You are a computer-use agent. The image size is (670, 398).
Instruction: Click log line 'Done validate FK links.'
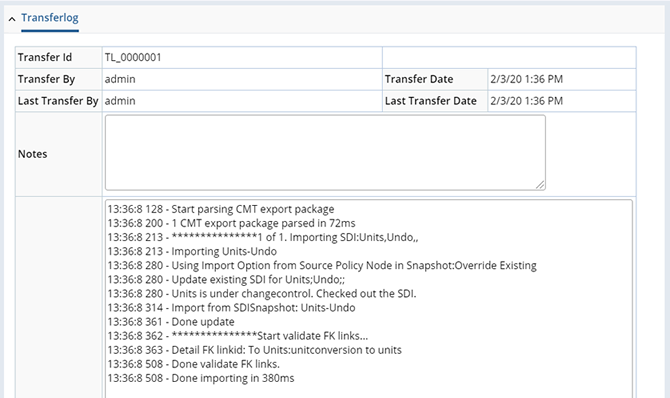click(x=194, y=364)
